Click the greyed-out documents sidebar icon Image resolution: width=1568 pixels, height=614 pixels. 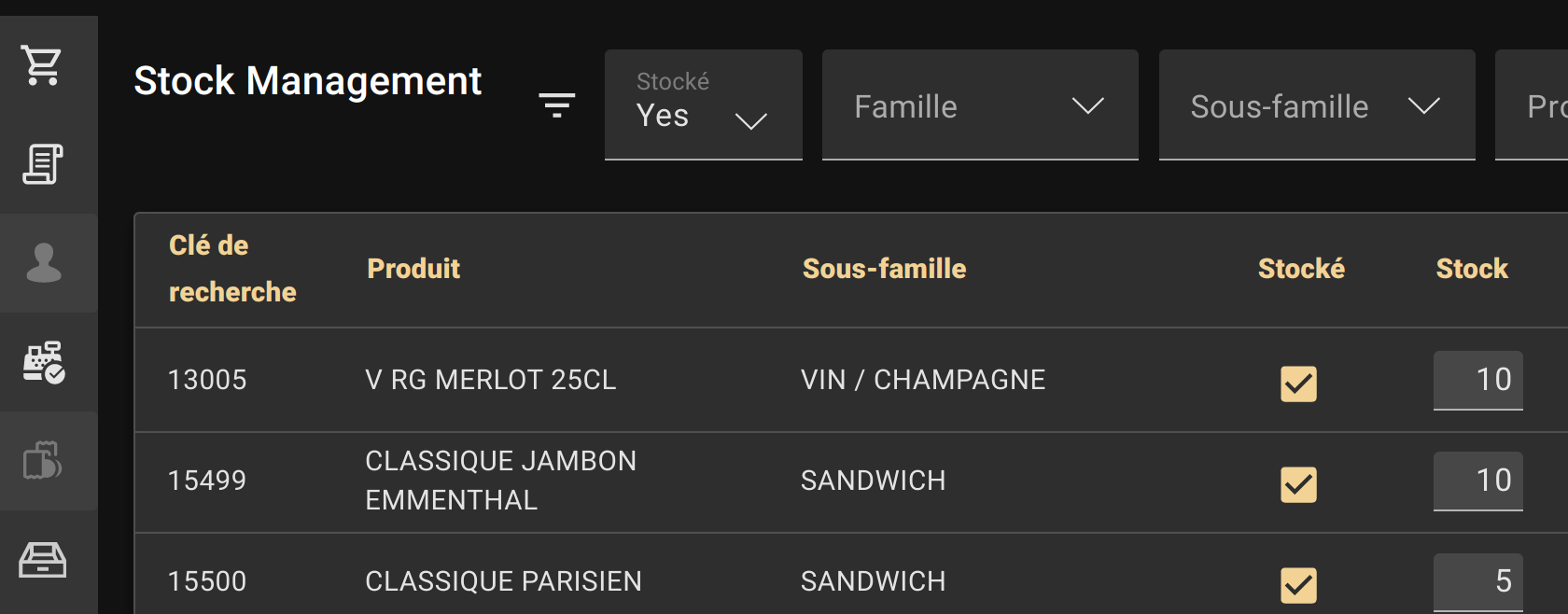(43, 461)
